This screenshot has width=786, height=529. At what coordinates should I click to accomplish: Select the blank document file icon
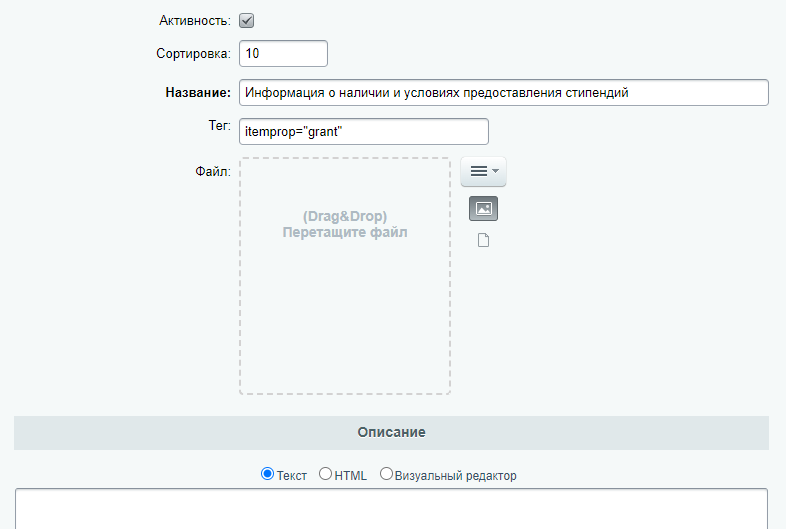pyautogui.click(x=483, y=240)
